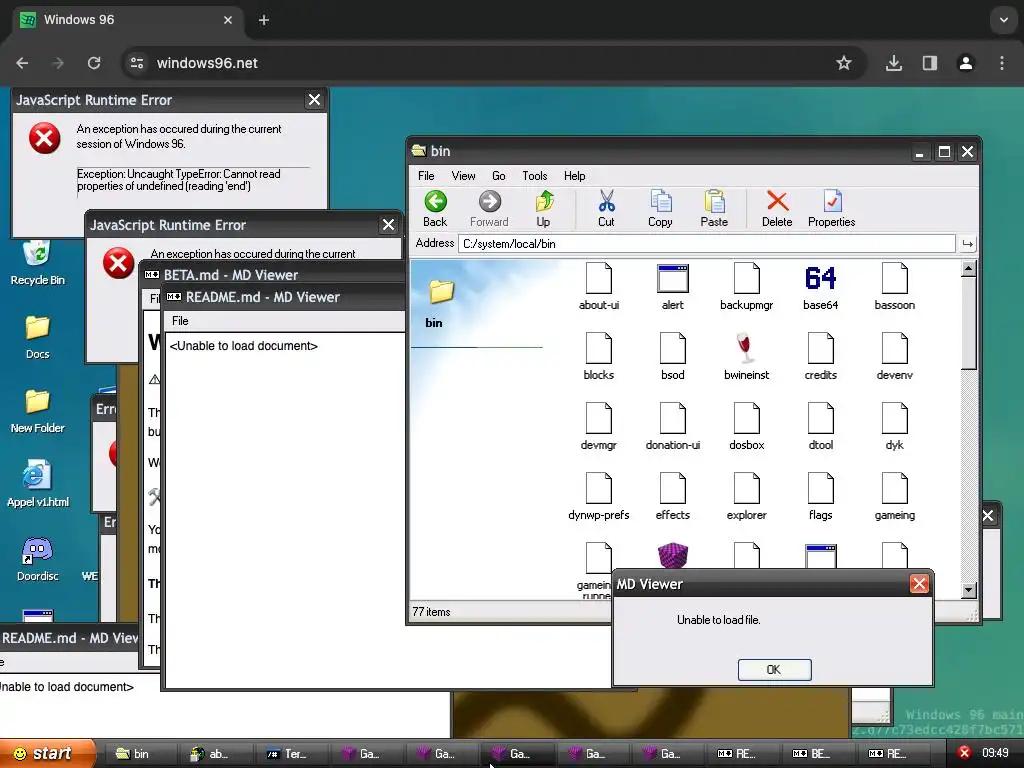Click the 77 items status bar text
This screenshot has height=768, width=1024.
tap(431, 612)
